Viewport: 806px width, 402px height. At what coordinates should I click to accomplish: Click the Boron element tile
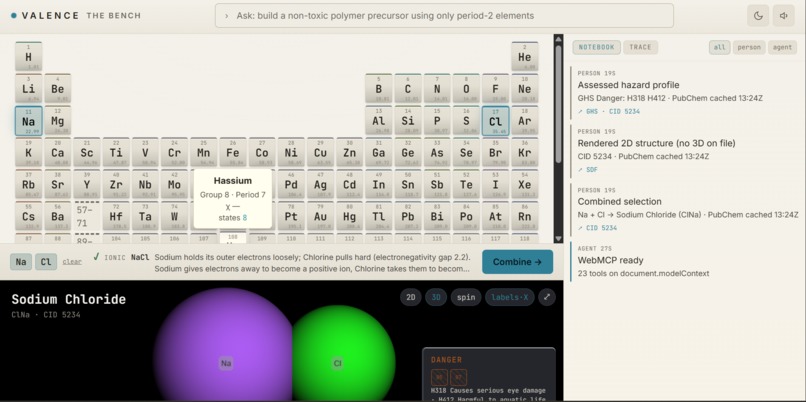[x=379, y=88]
